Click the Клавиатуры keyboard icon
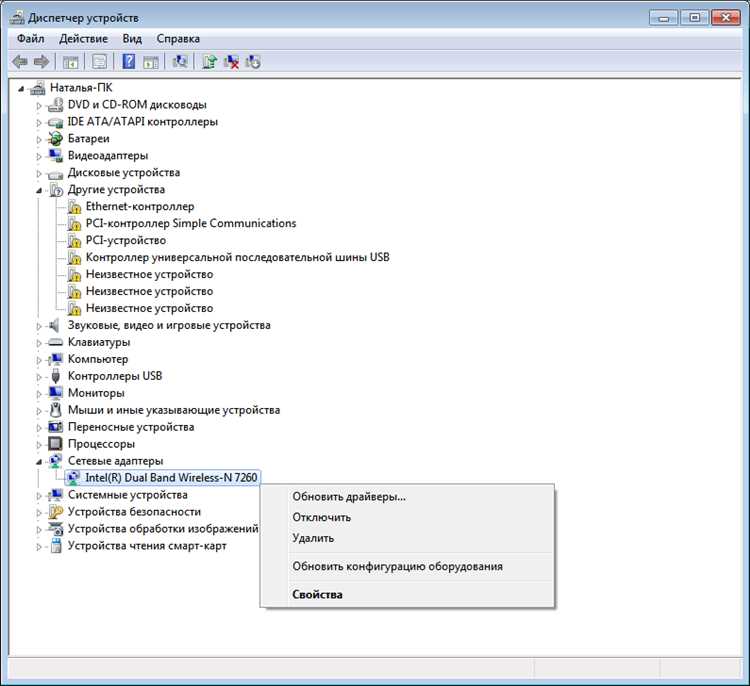 coord(55,343)
